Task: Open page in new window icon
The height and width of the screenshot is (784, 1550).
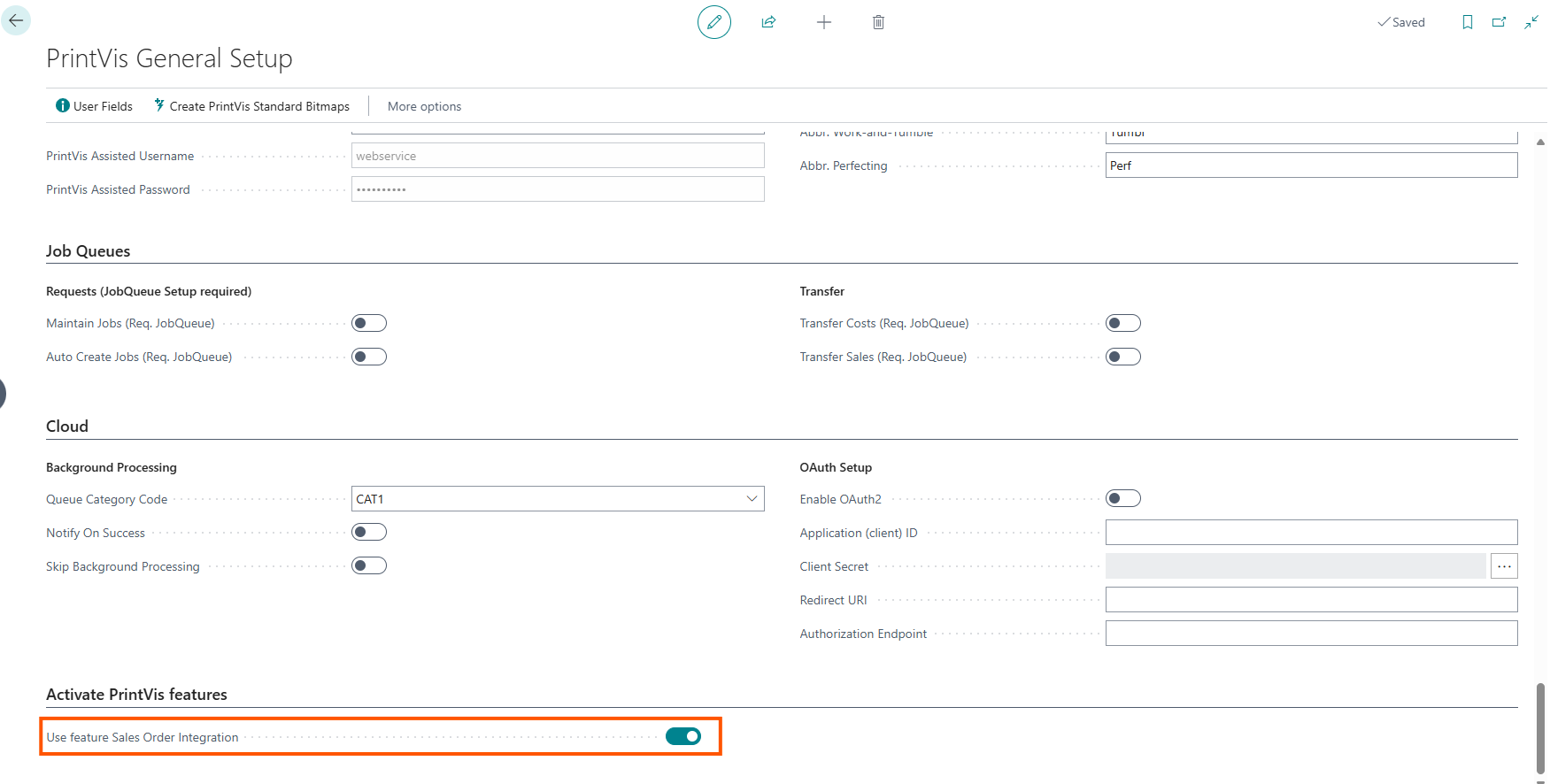Action: coord(1499,22)
